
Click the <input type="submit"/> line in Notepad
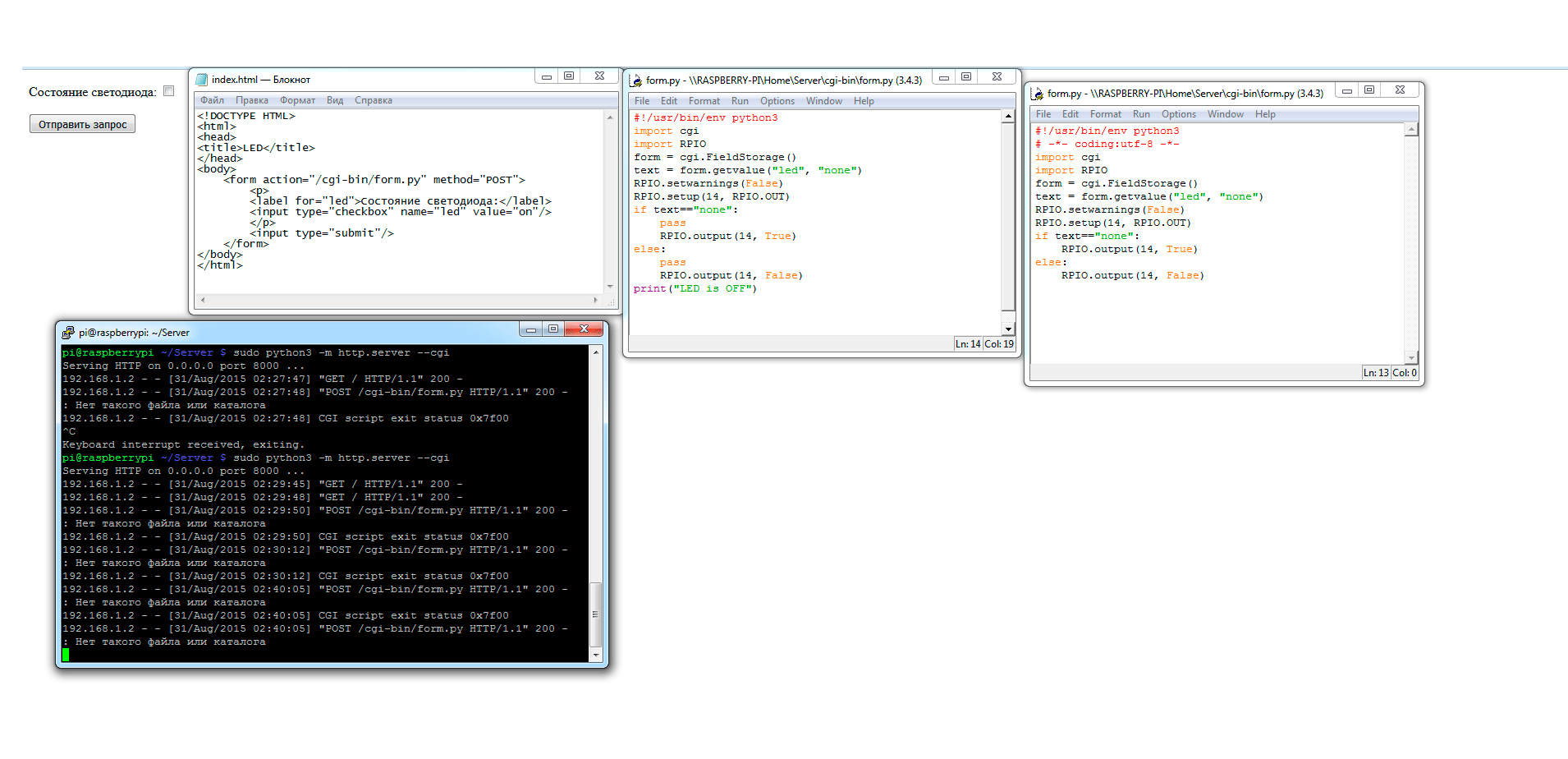pos(322,233)
